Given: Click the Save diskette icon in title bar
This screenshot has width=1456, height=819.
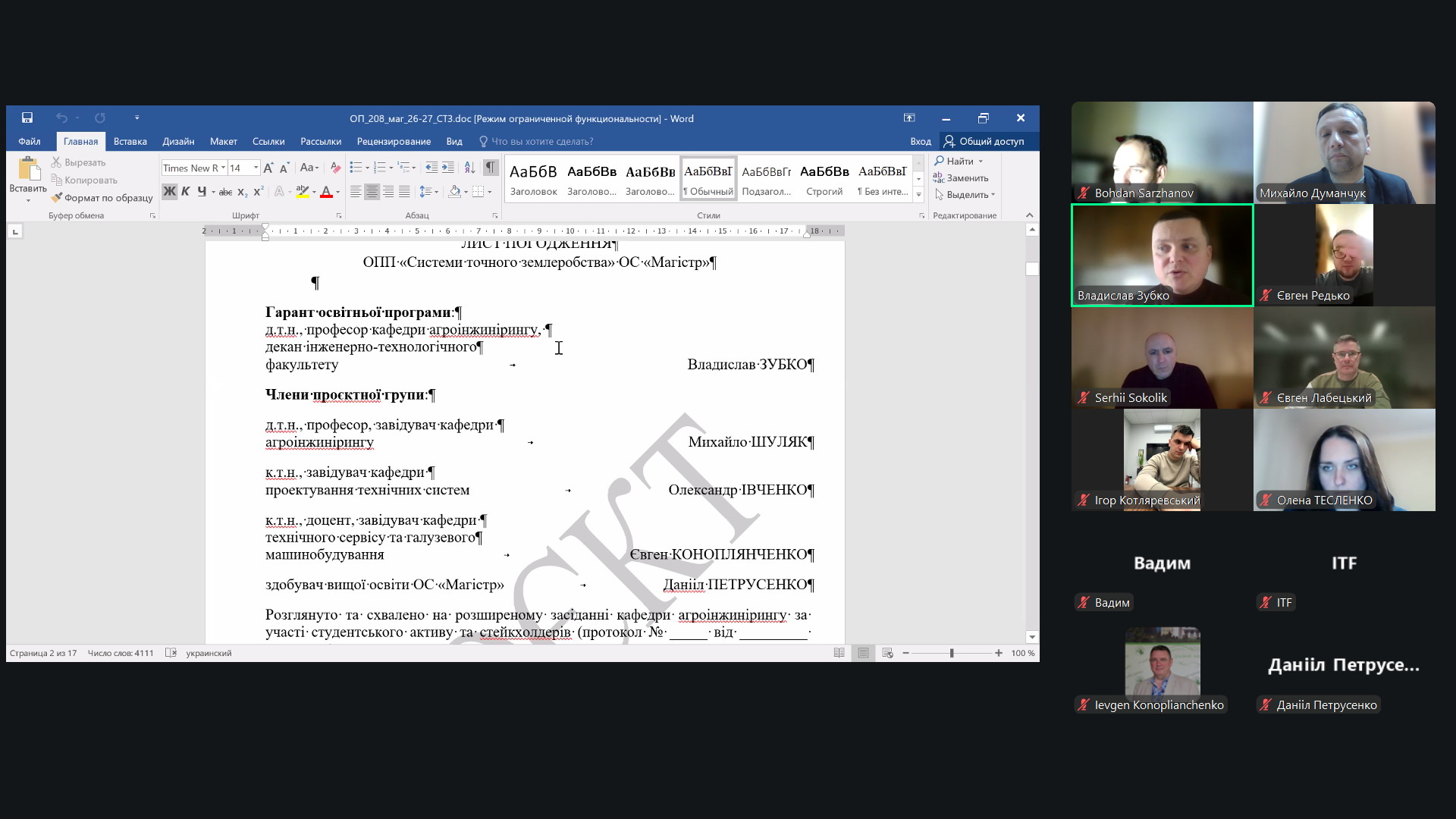Looking at the screenshot, I should pos(27,118).
